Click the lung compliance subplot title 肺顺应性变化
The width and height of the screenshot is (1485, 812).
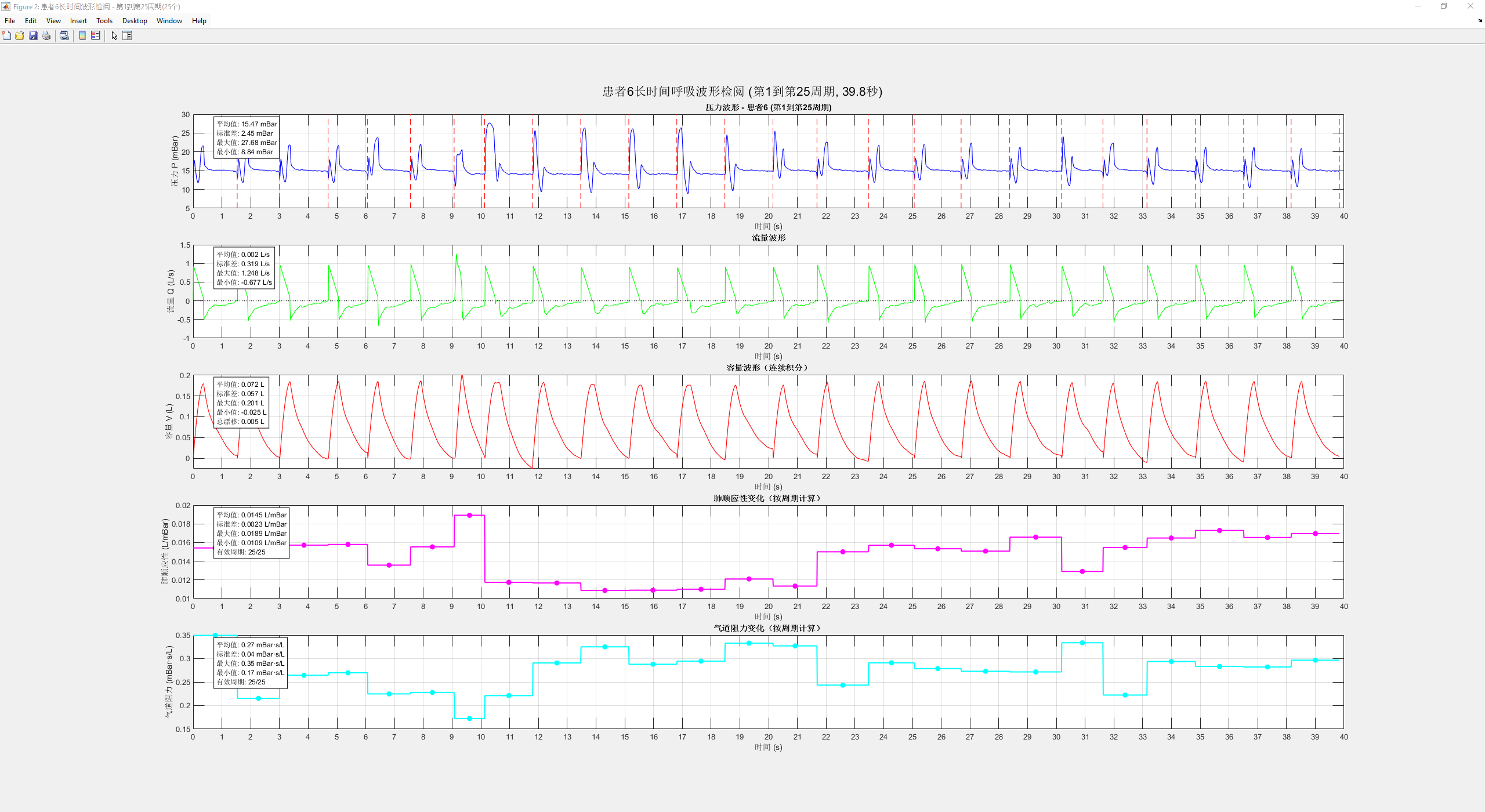click(x=767, y=498)
